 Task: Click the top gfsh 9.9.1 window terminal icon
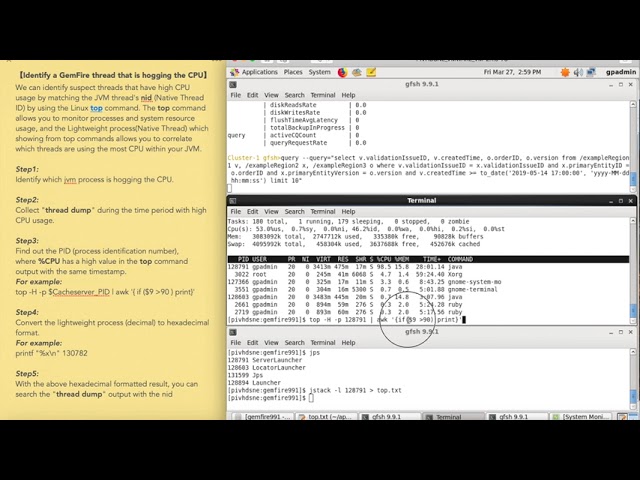[x=233, y=84]
